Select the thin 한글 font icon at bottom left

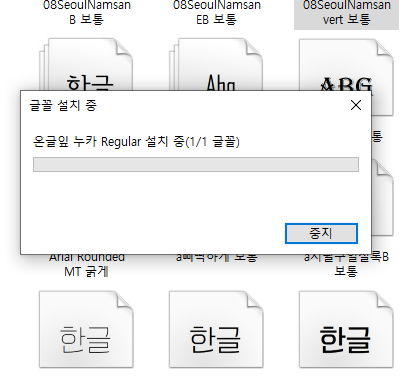[x=86, y=329]
